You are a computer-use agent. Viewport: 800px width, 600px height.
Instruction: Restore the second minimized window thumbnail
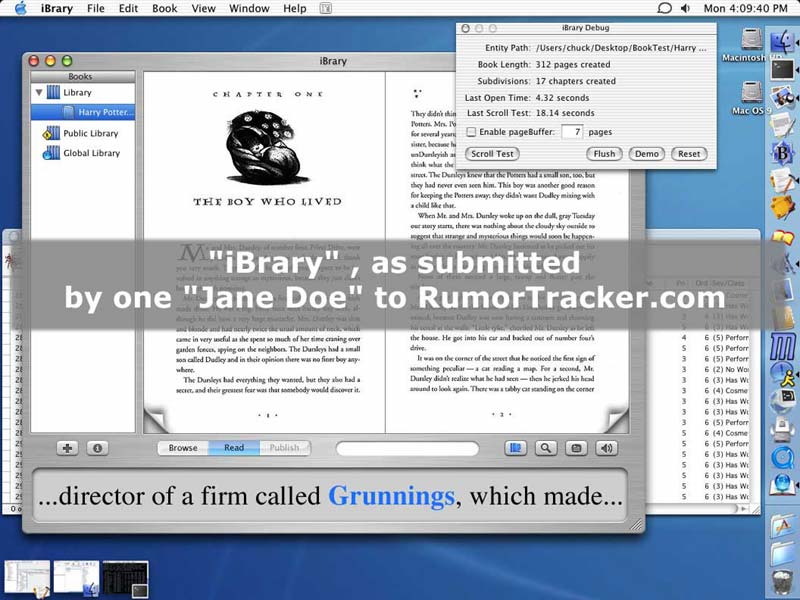tap(76, 579)
